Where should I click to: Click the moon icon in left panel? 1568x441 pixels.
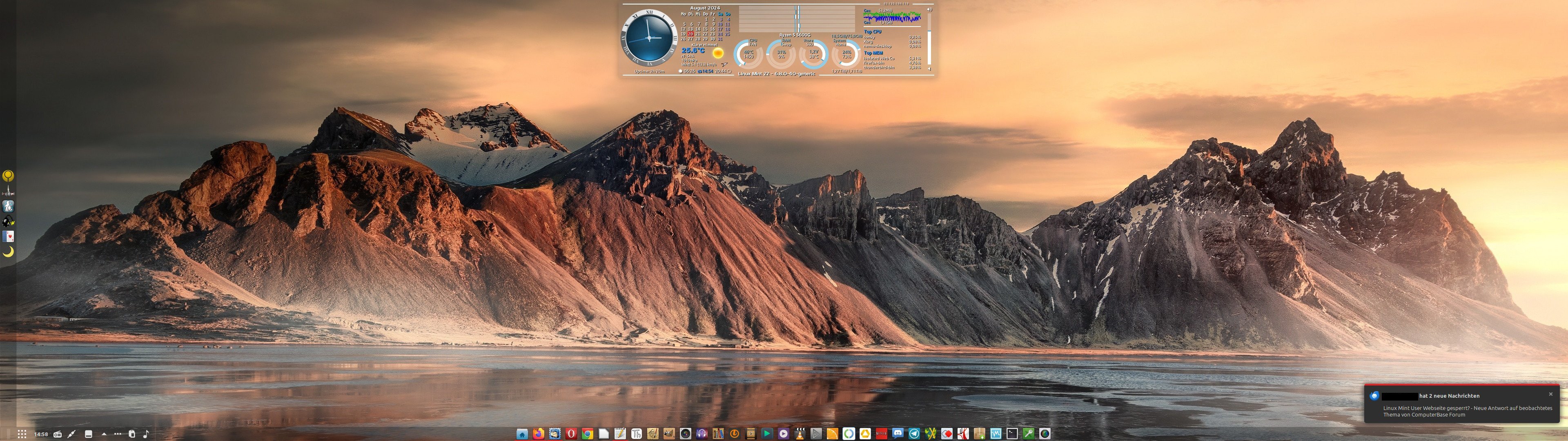click(x=8, y=252)
